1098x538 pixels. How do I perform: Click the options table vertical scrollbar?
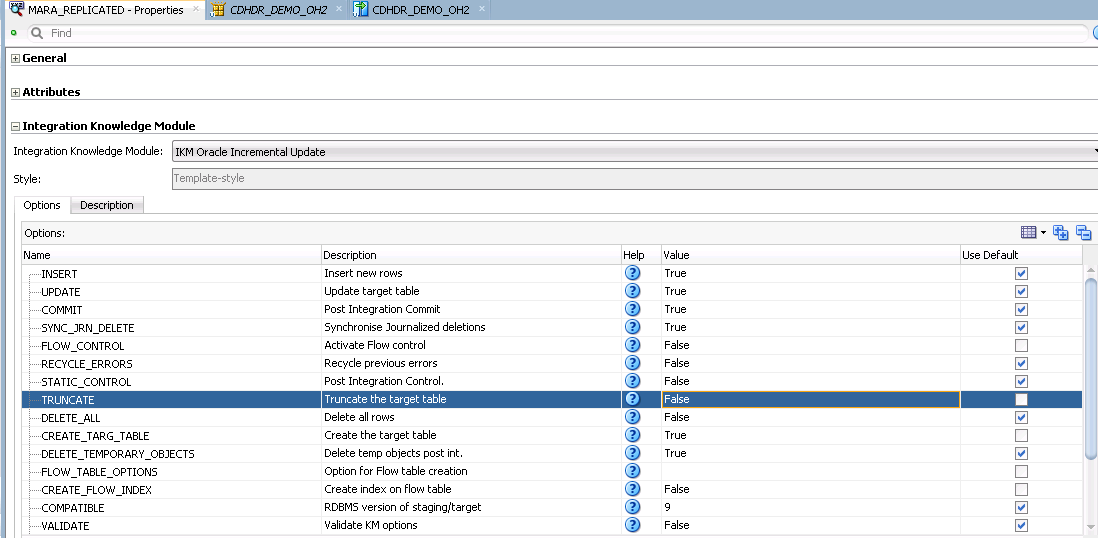coord(1090,368)
